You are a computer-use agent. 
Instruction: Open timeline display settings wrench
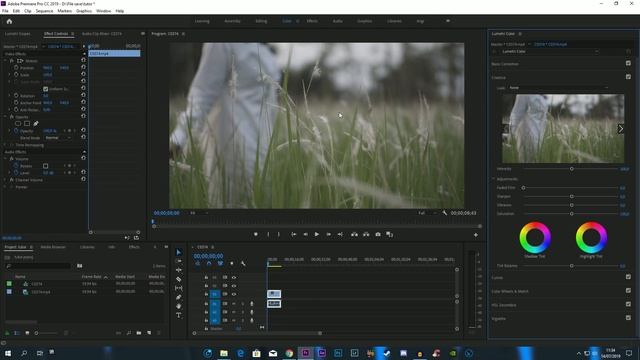click(x=243, y=264)
